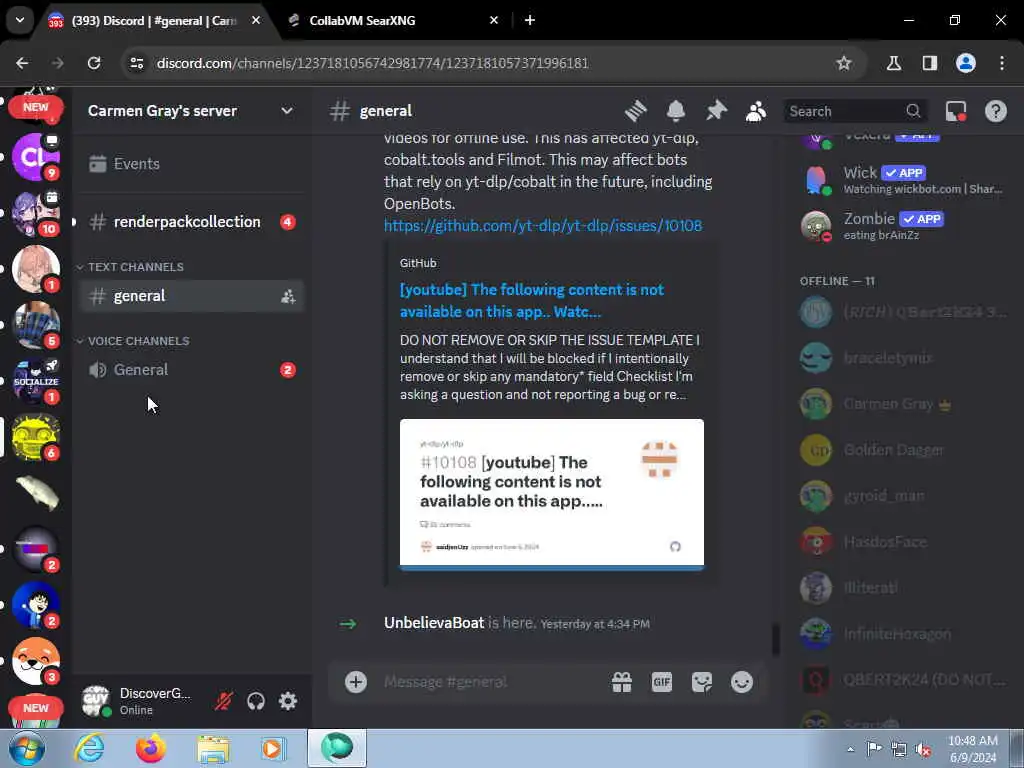Show pinned messages pin icon

pos(716,111)
